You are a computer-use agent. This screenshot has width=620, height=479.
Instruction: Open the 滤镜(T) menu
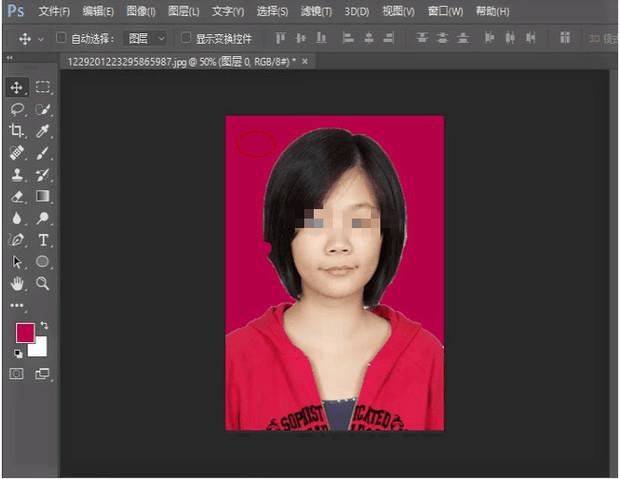pyautogui.click(x=316, y=12)
